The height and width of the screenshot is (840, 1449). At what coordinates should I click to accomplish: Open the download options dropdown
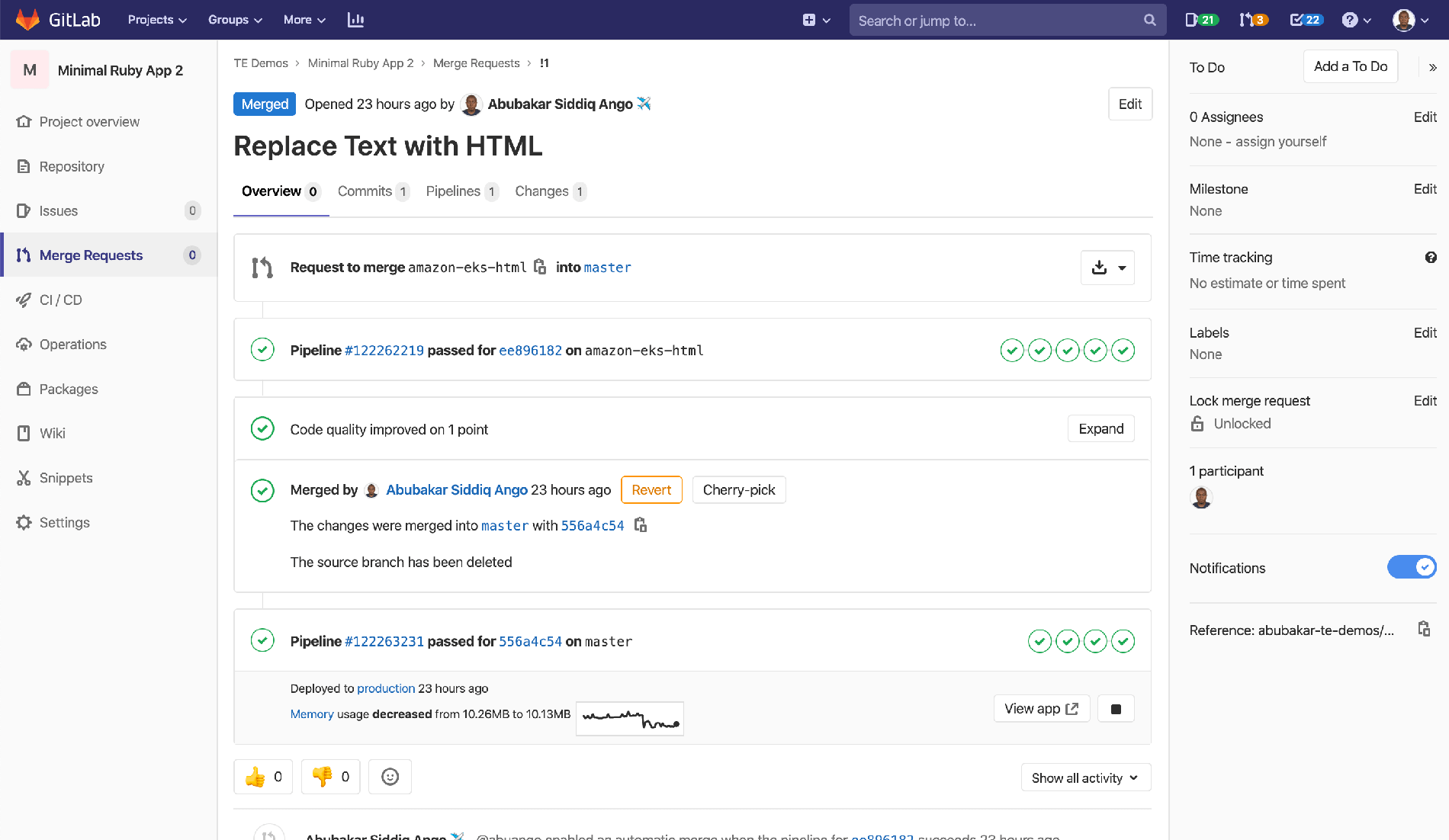tap(1121, 268)
